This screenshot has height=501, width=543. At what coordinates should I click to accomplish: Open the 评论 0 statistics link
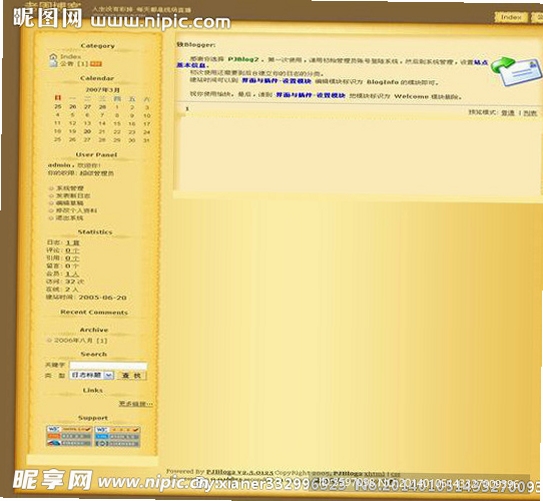click(72, 250)
